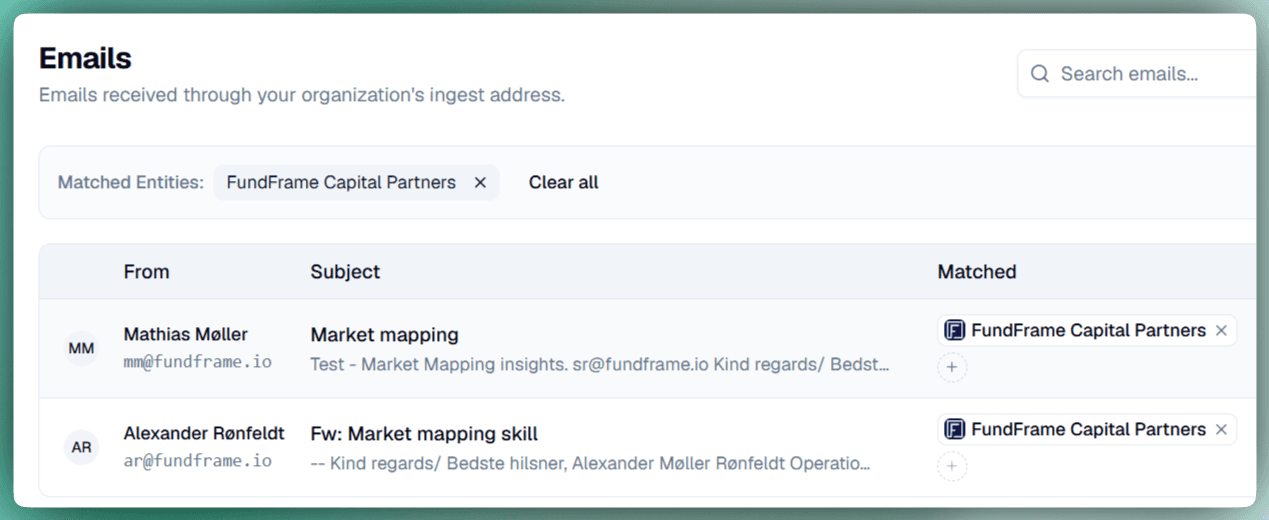Open the Market mapping email subject
The width and height of the screenshot is (1269, 520).
click(384, 335)
